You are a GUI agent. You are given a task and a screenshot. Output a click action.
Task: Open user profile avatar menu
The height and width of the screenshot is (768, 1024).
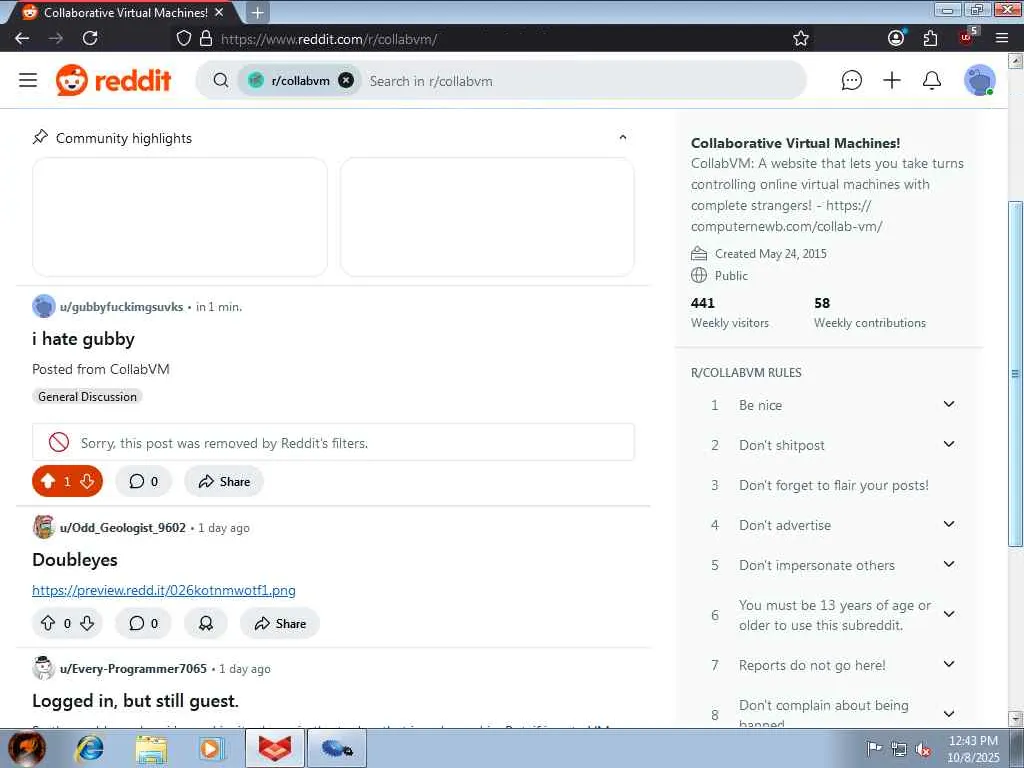pyautogui.click(x=980, y=80)
